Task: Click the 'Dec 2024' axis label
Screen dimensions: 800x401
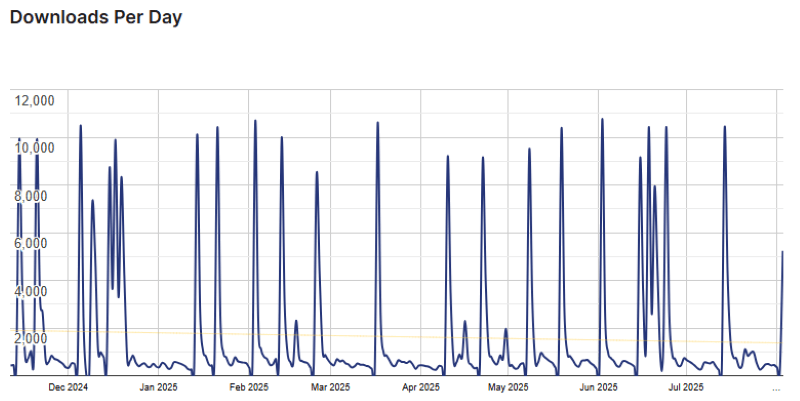Action: tap(68, 388)
